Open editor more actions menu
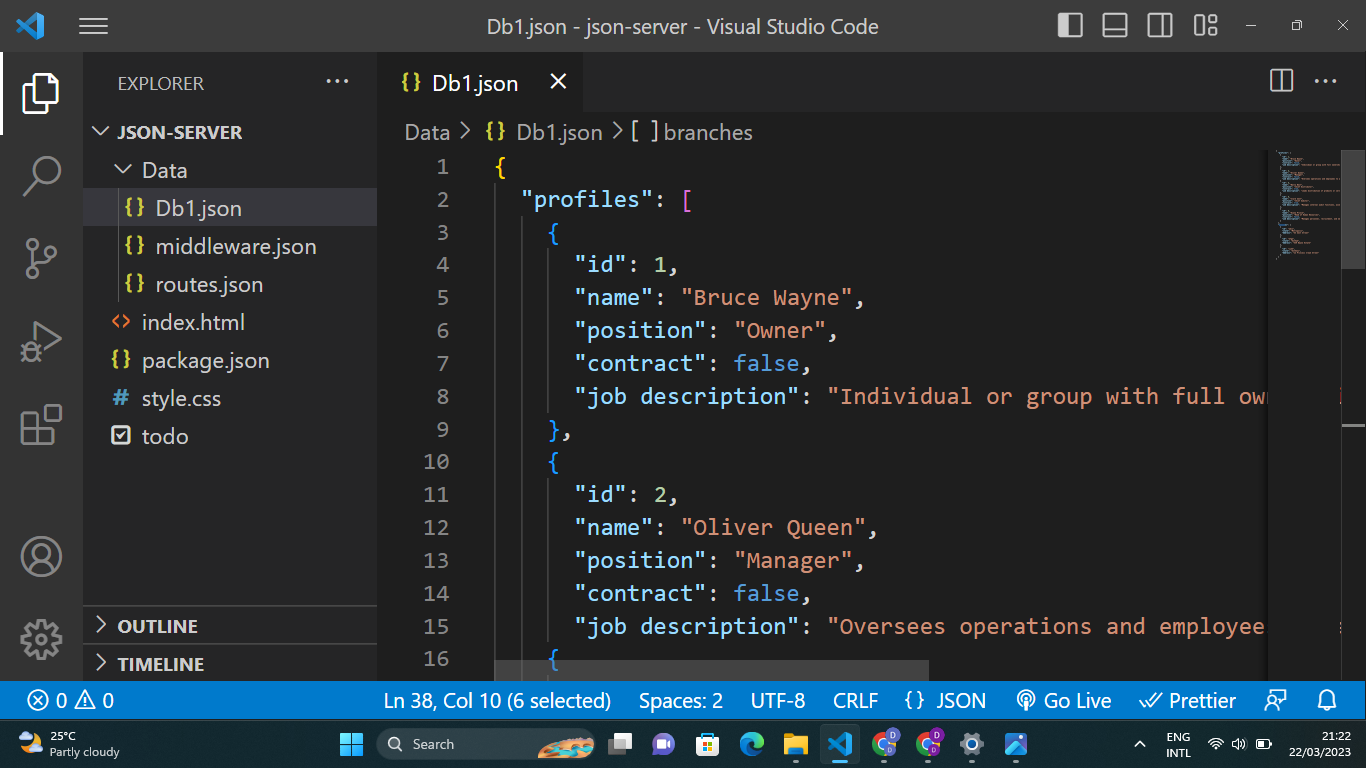The width and height of the screenshot is (1366, 768). pyautogui.click(x=1325, y=81)
